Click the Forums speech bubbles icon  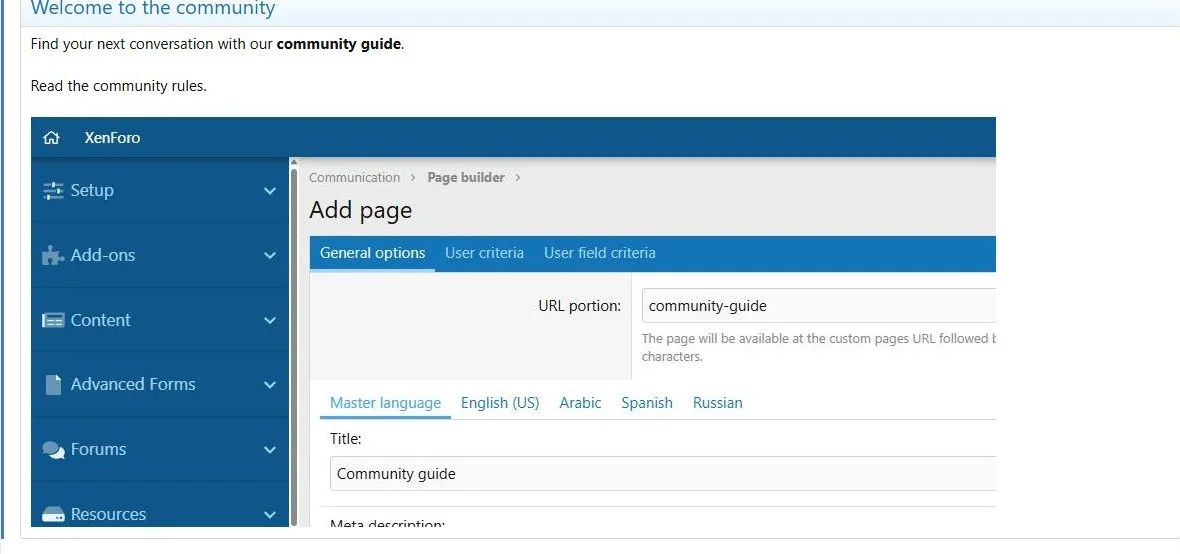pos(53,449)
